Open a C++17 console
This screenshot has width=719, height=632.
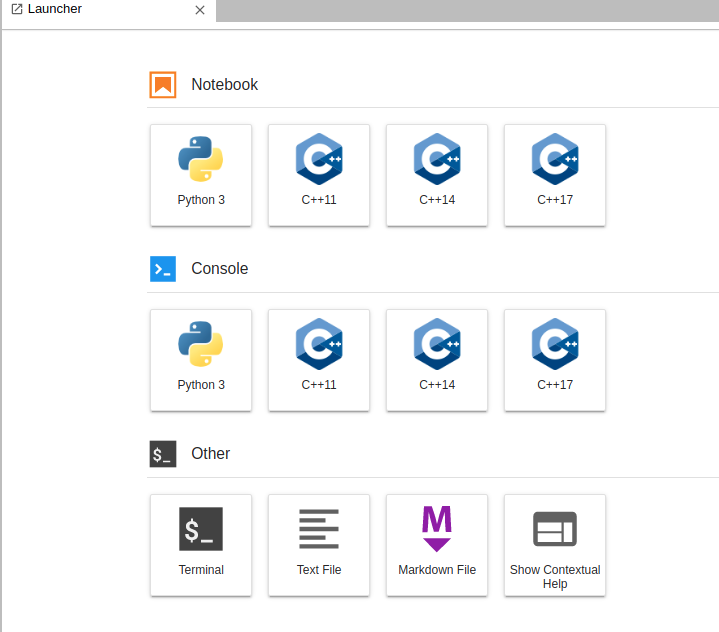pos(555,360)
